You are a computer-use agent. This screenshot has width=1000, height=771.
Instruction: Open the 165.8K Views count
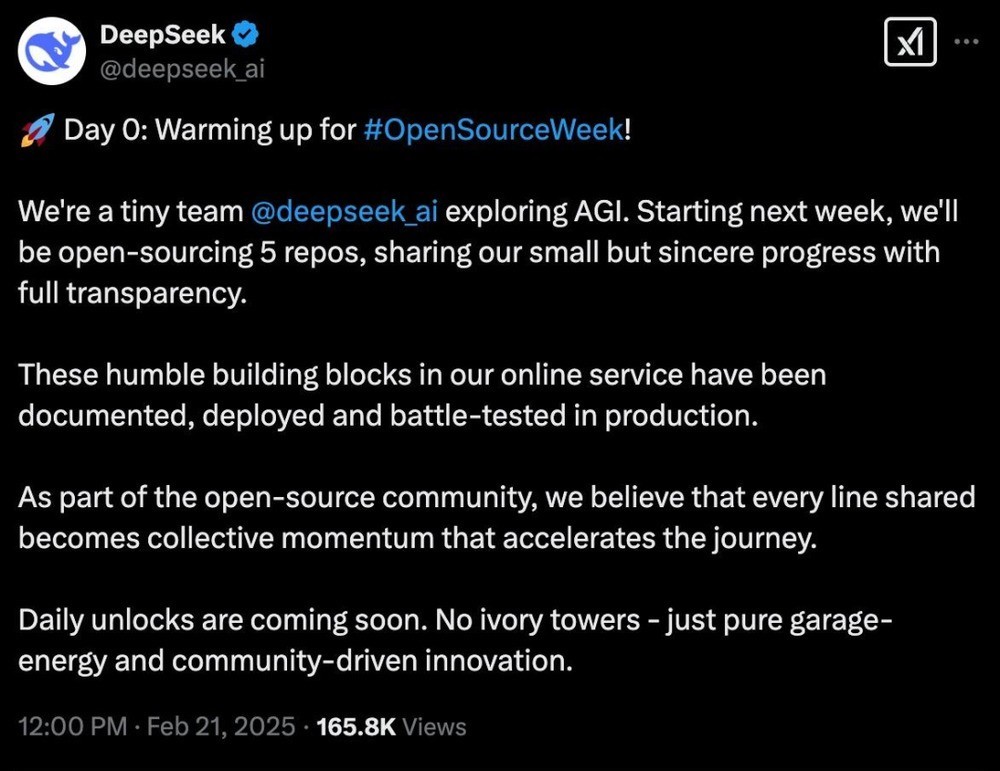pos(391,727)
